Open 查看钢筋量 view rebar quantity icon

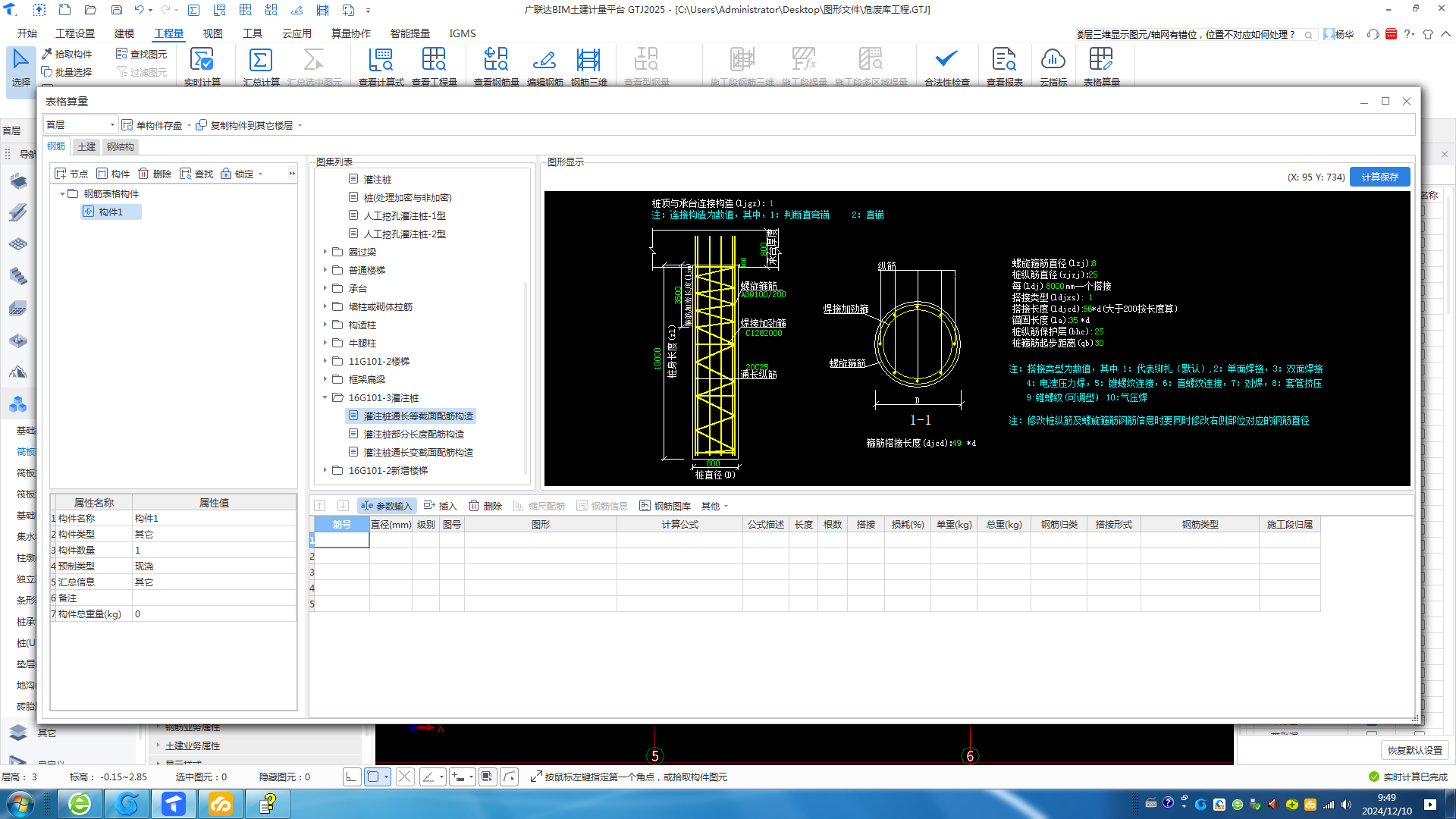click(x=496, y=67)
